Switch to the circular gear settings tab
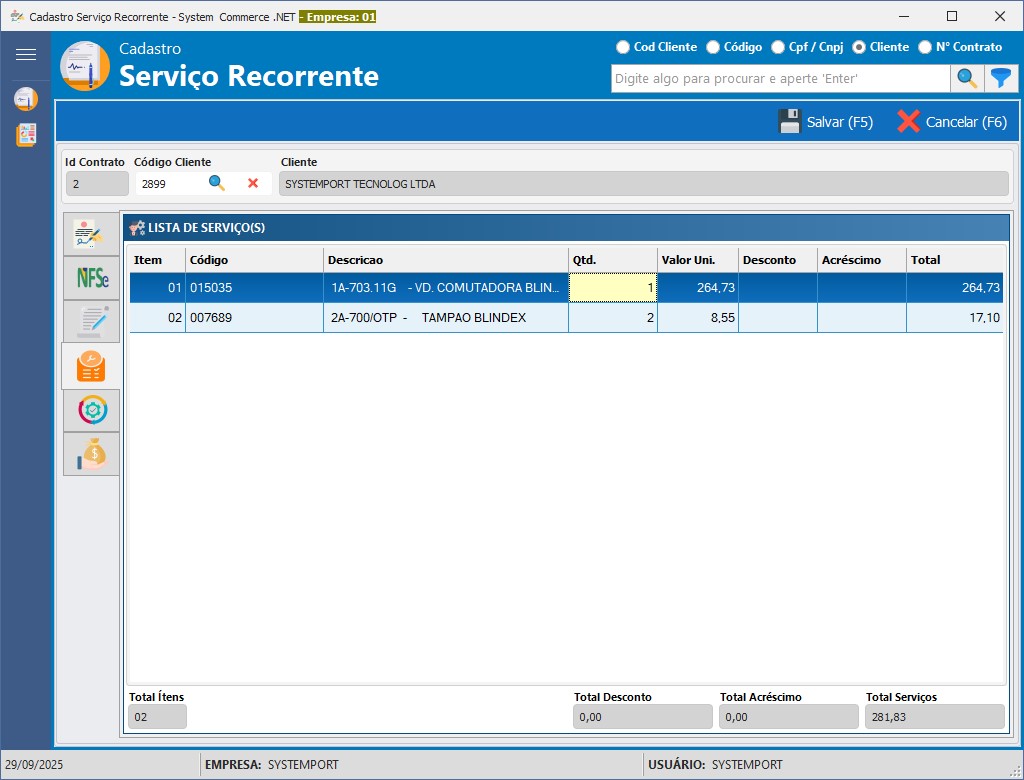This screenshot has height=780, width=1024. coord(92,410)
